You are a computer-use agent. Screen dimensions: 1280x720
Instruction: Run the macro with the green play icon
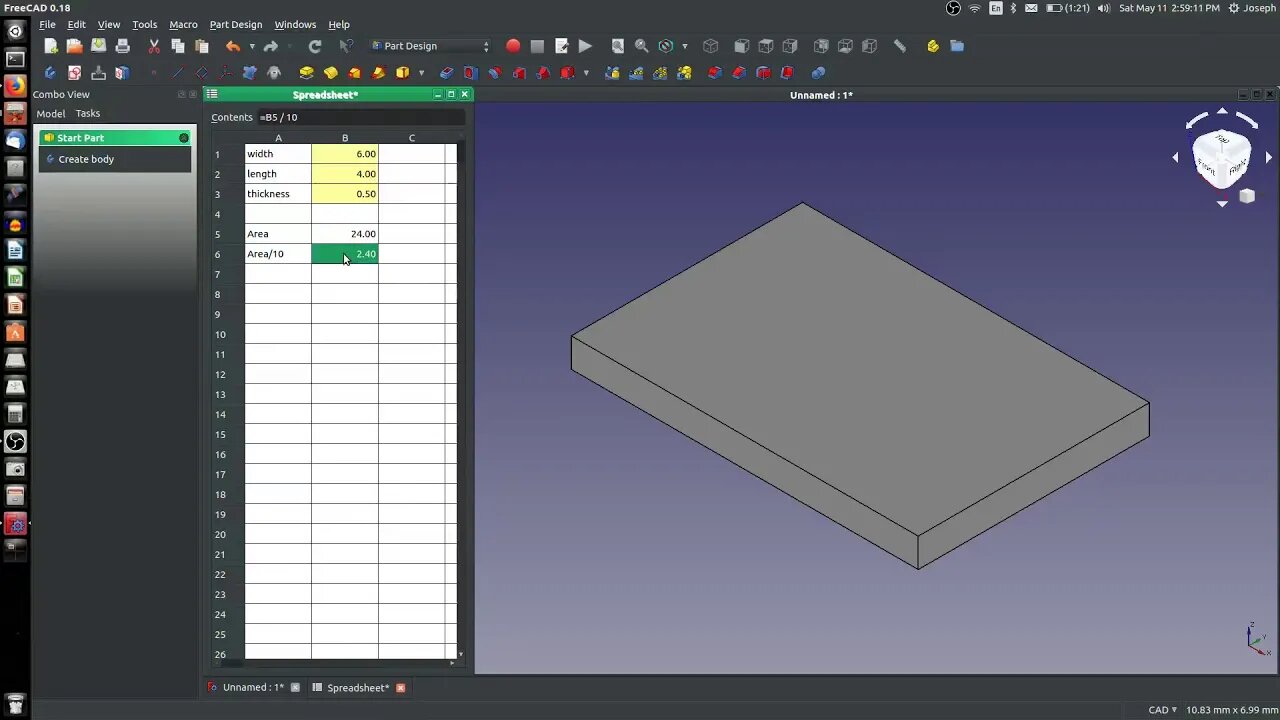584,46
